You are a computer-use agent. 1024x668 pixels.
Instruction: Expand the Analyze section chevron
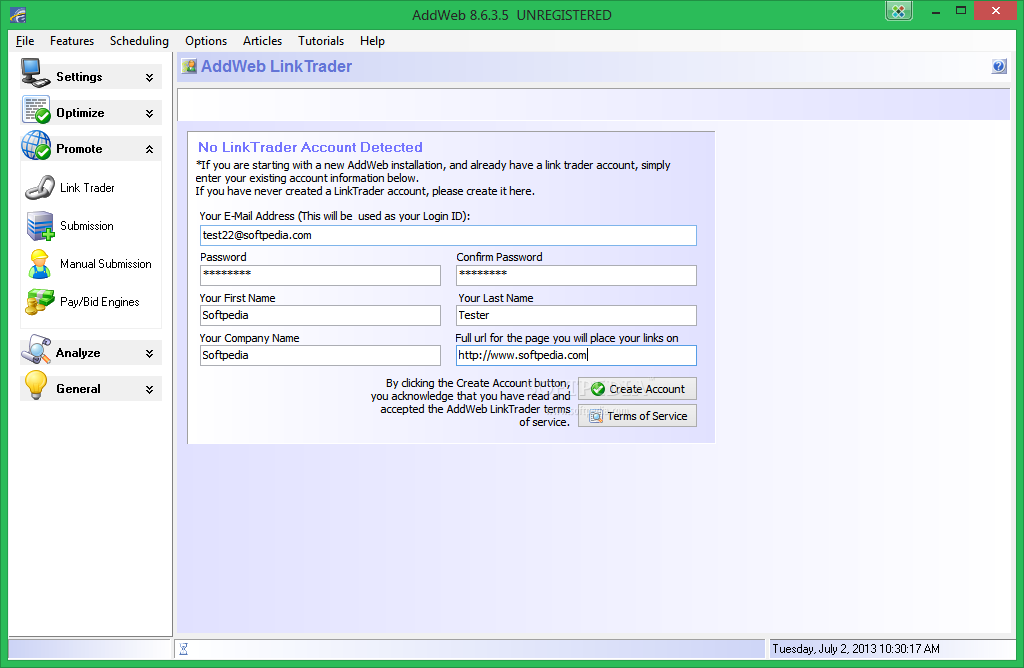tap(150, 353)
